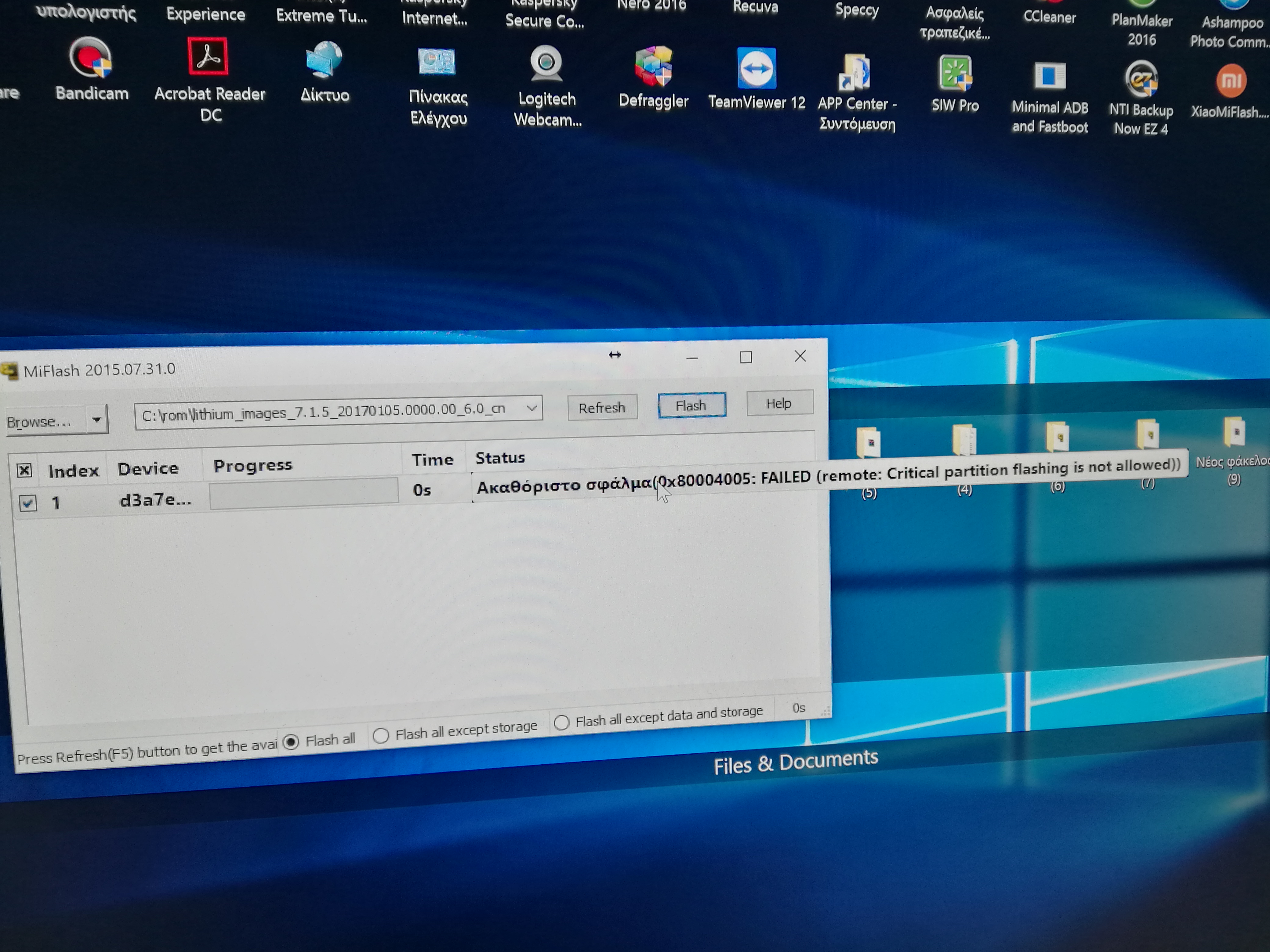Screen dimensions: 1270x952
Task: Click the Status column header
Action: [499, 458]
